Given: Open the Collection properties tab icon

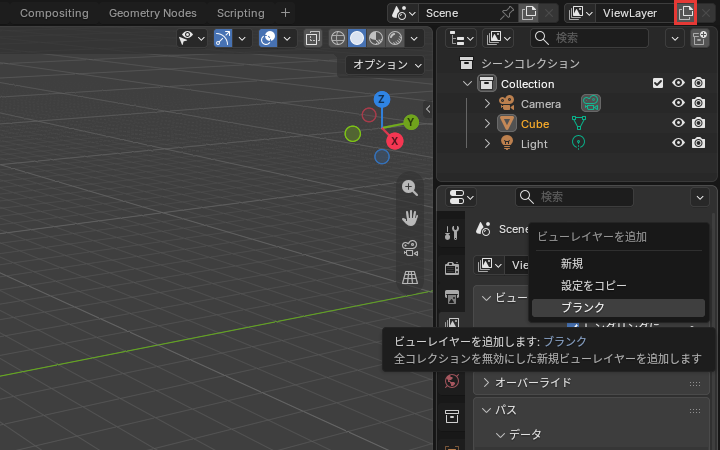Looking at the screenshot, I should (452, 416).
